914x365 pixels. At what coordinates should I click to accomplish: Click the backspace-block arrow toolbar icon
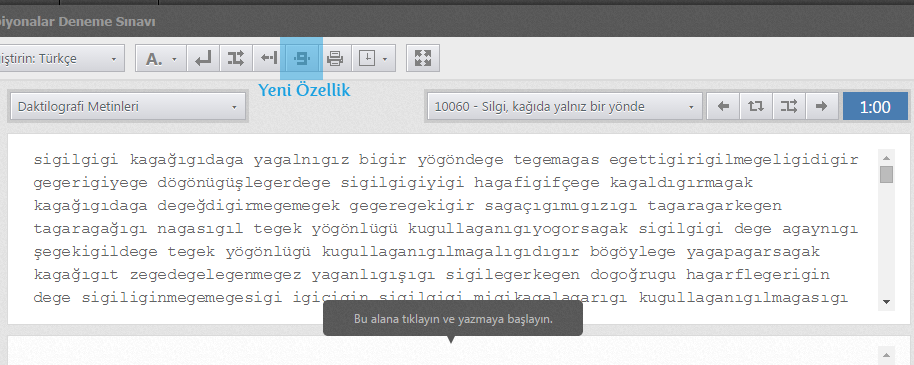pyautogui.click(x=269, y=58)
